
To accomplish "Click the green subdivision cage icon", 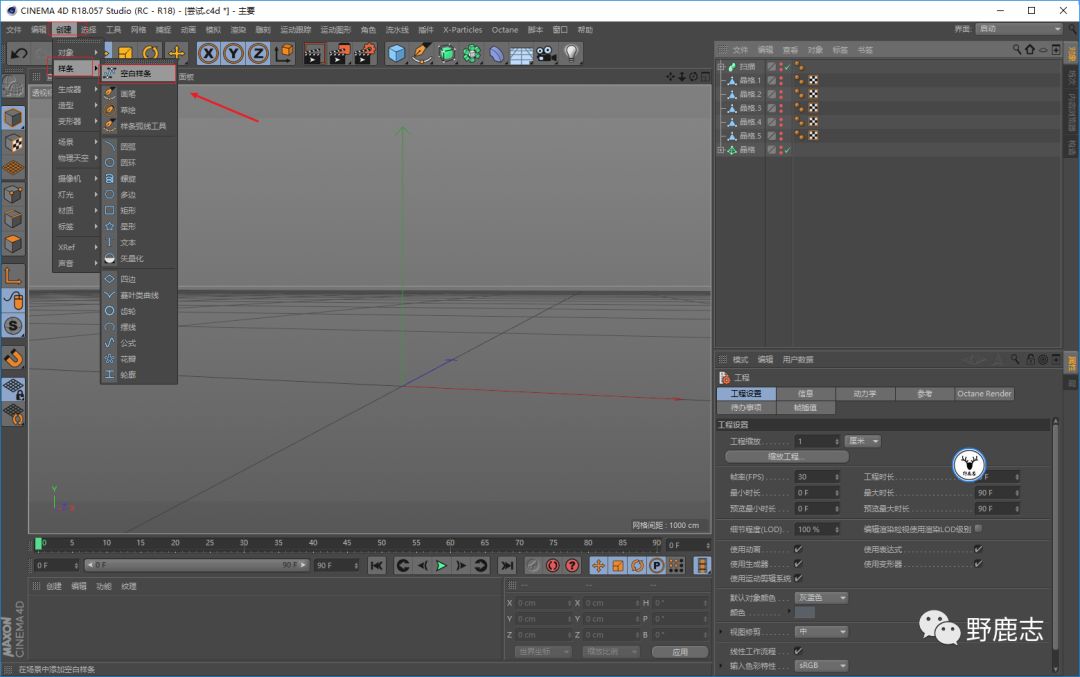I will [446, 53].
